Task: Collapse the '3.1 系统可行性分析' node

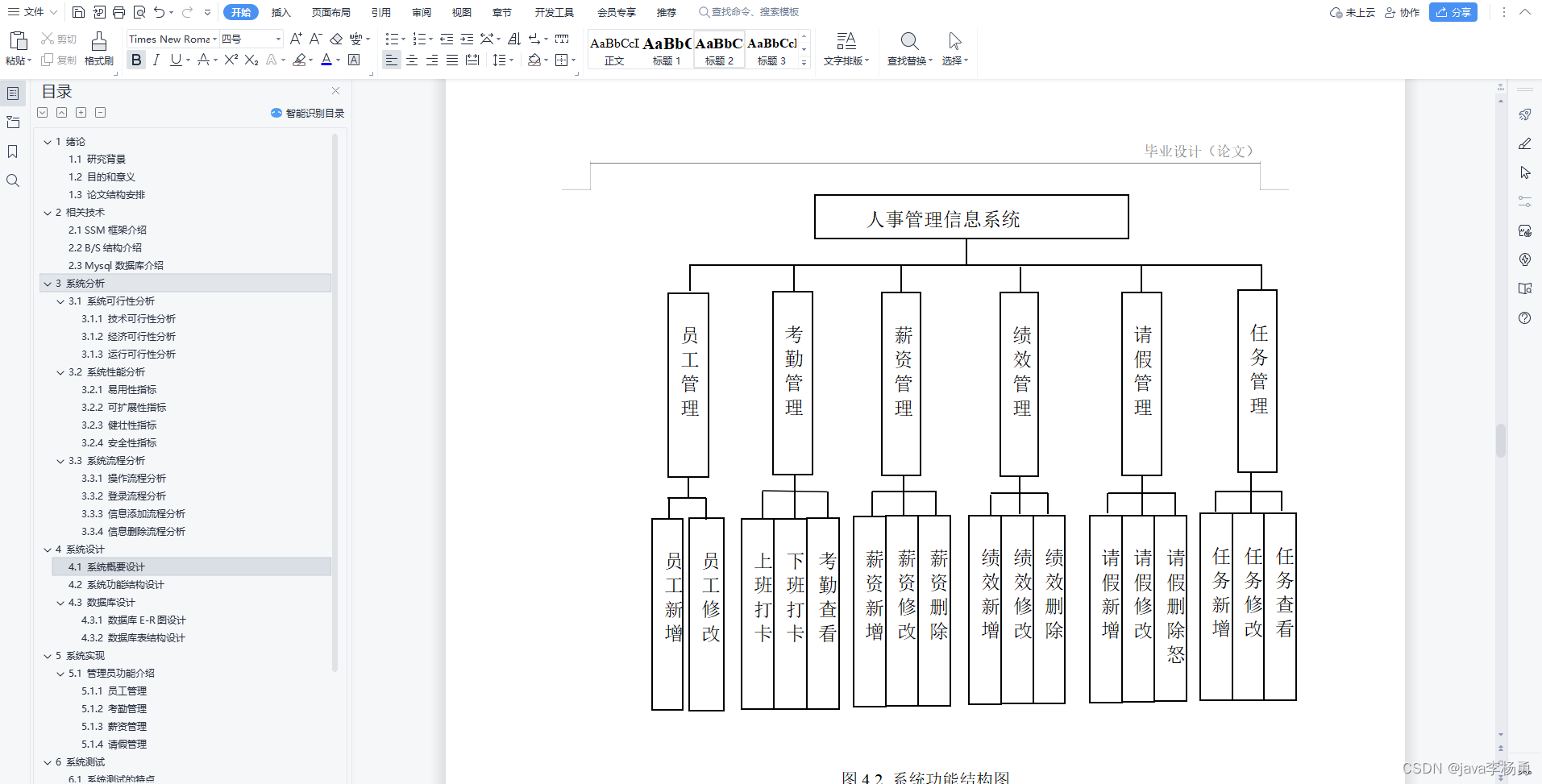Action: pyautogui.click(x=60, y=301)
